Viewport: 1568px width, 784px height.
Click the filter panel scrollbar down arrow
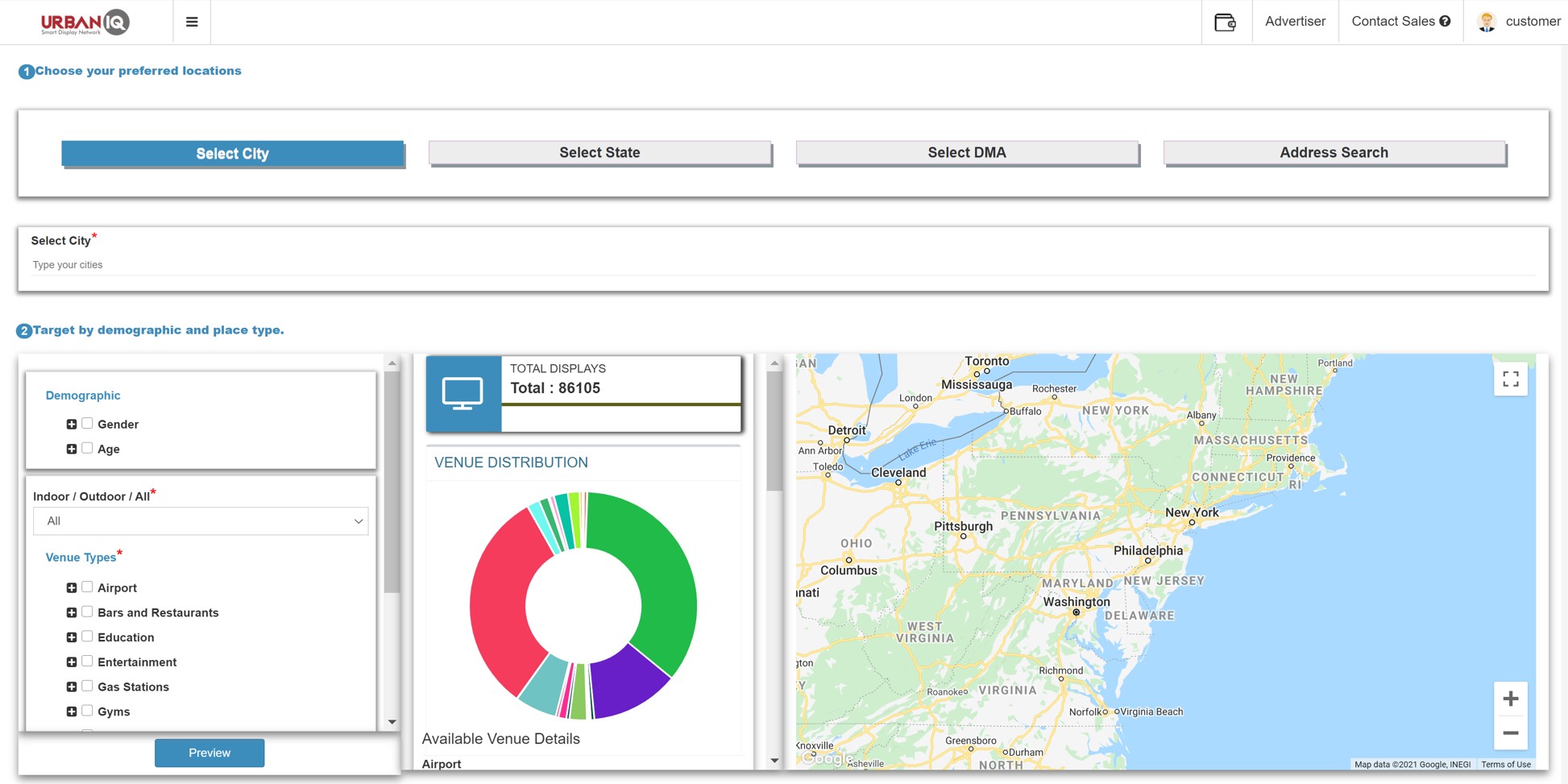[x=392, y=722]
